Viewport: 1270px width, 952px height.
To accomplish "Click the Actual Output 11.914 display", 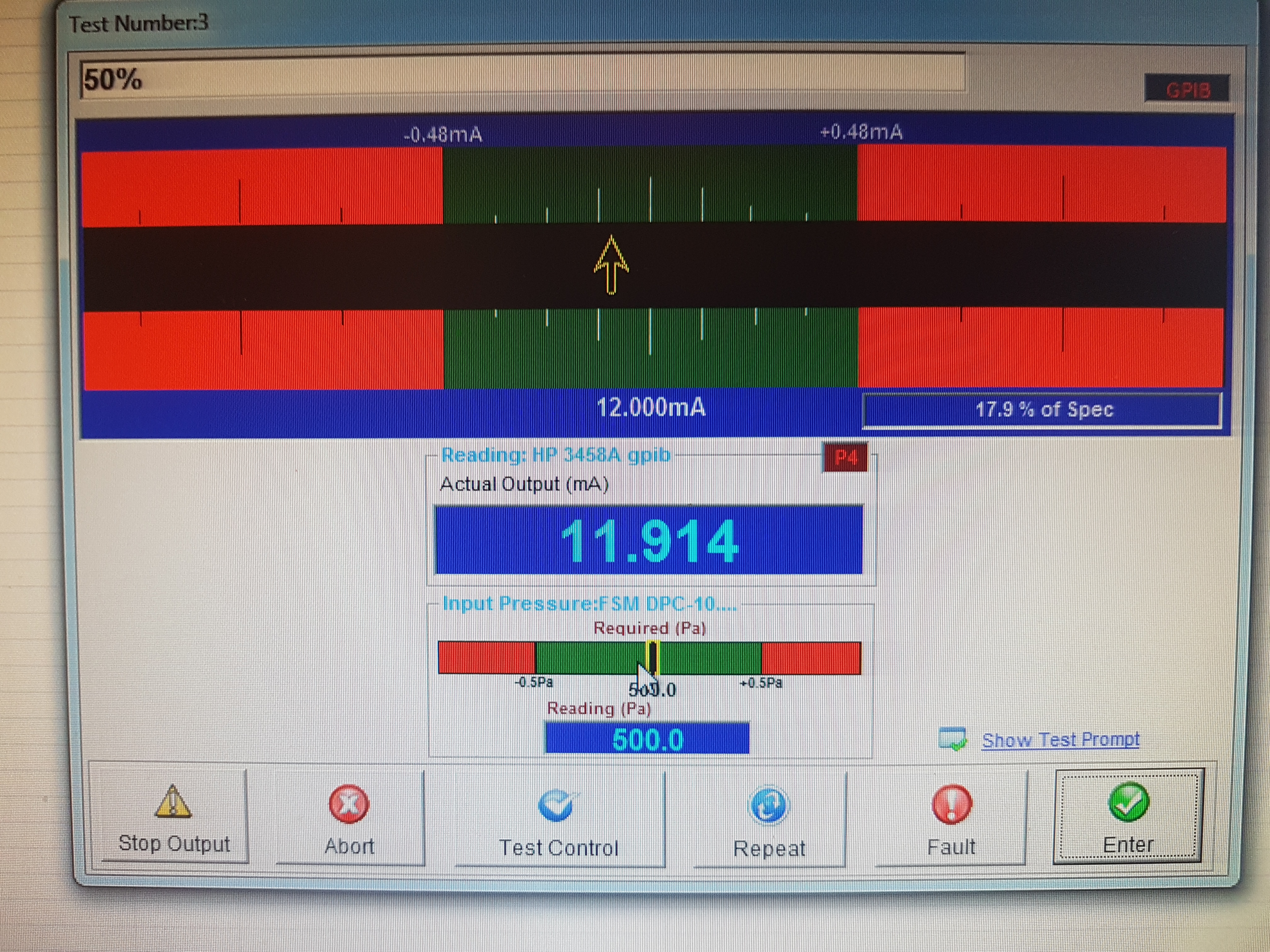I will tap(649, 540).
